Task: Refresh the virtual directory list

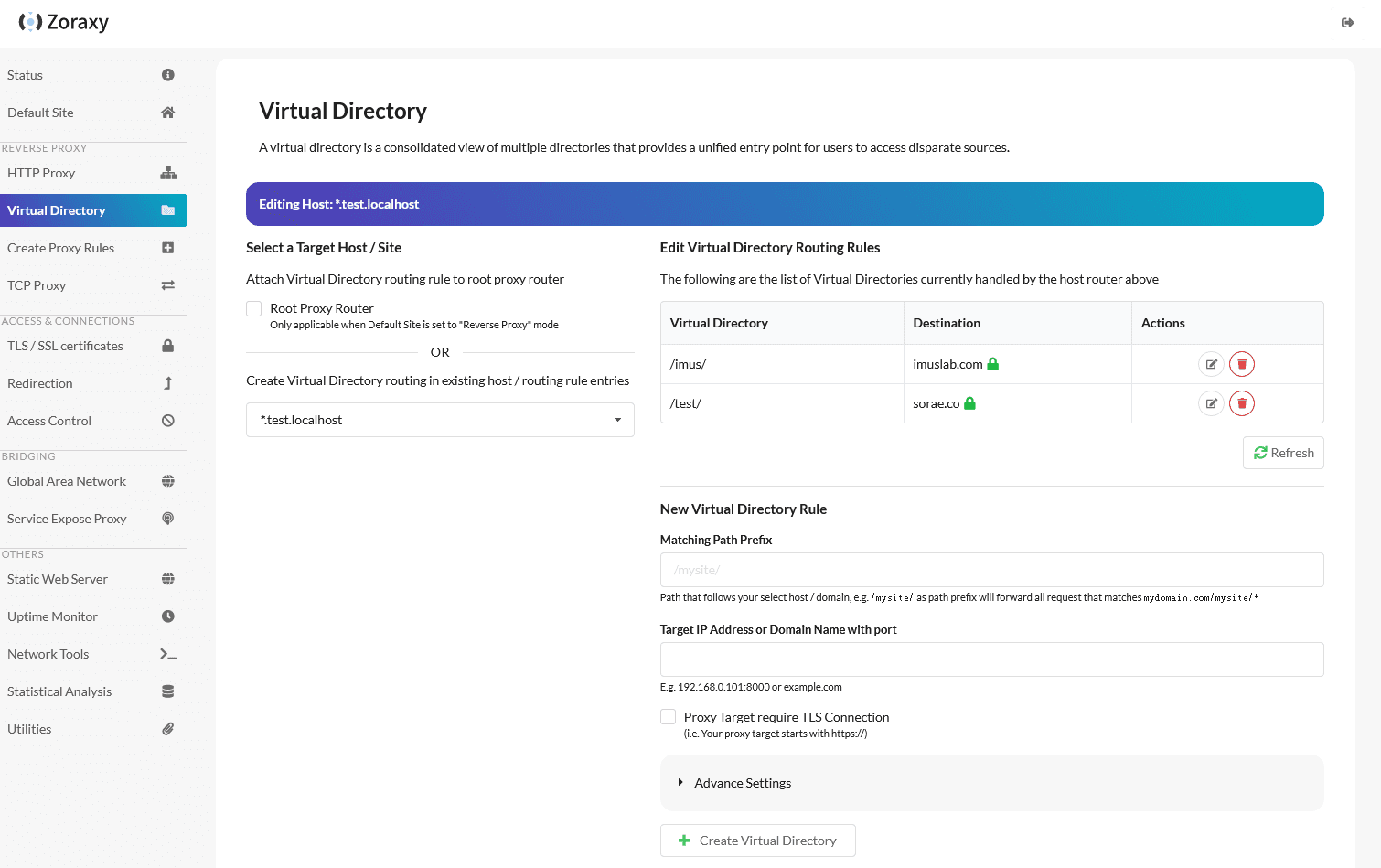Action: pyautogui.click(x=1282, y=453)
